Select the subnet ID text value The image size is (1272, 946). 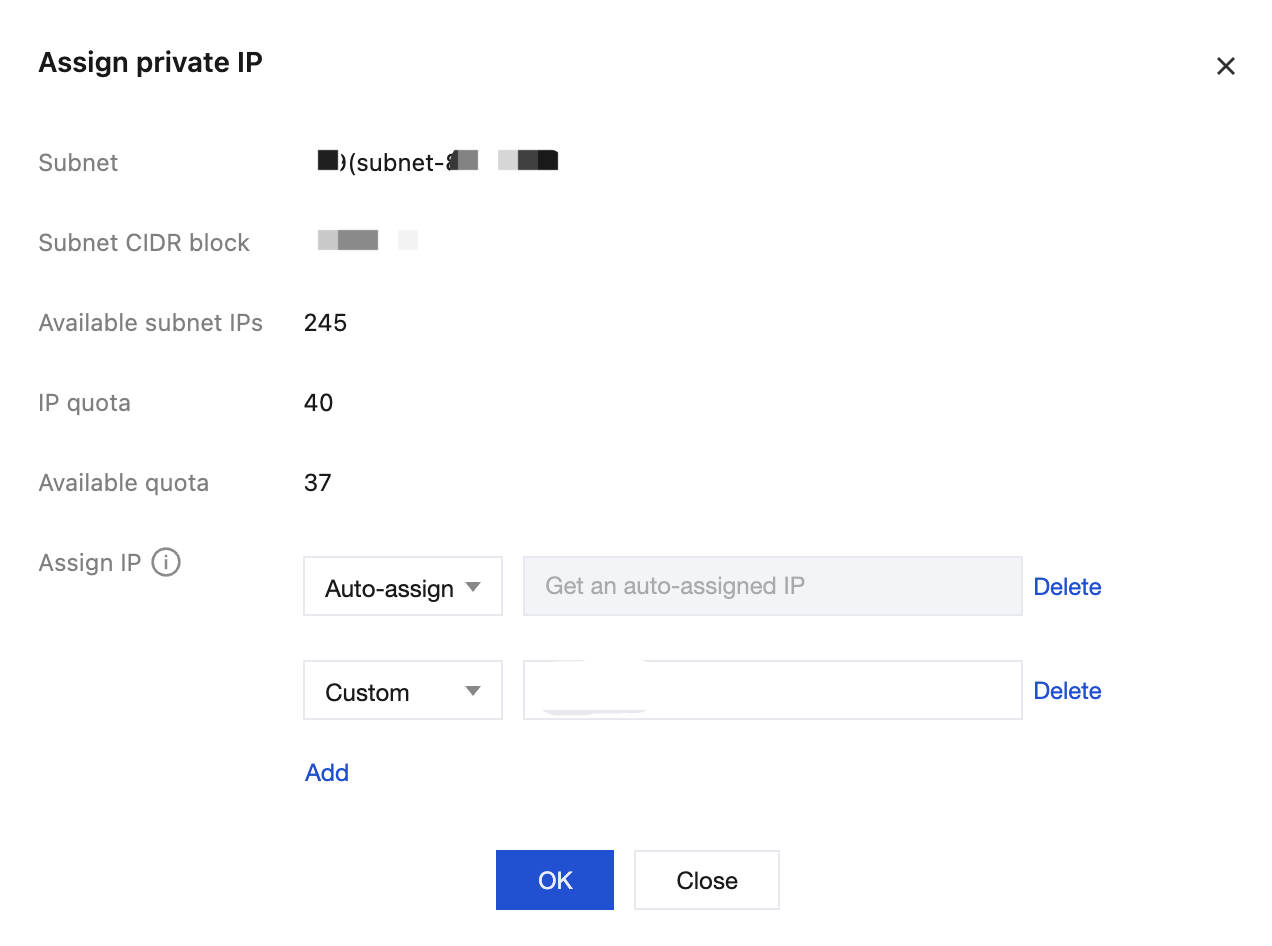437,161
